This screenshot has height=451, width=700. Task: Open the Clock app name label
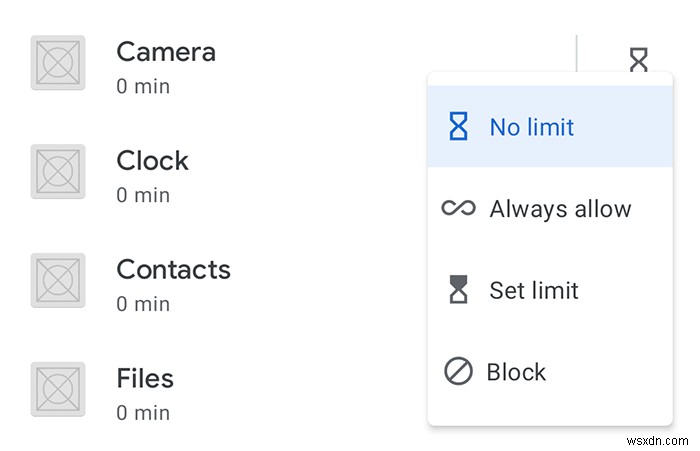tap(152, 160)
